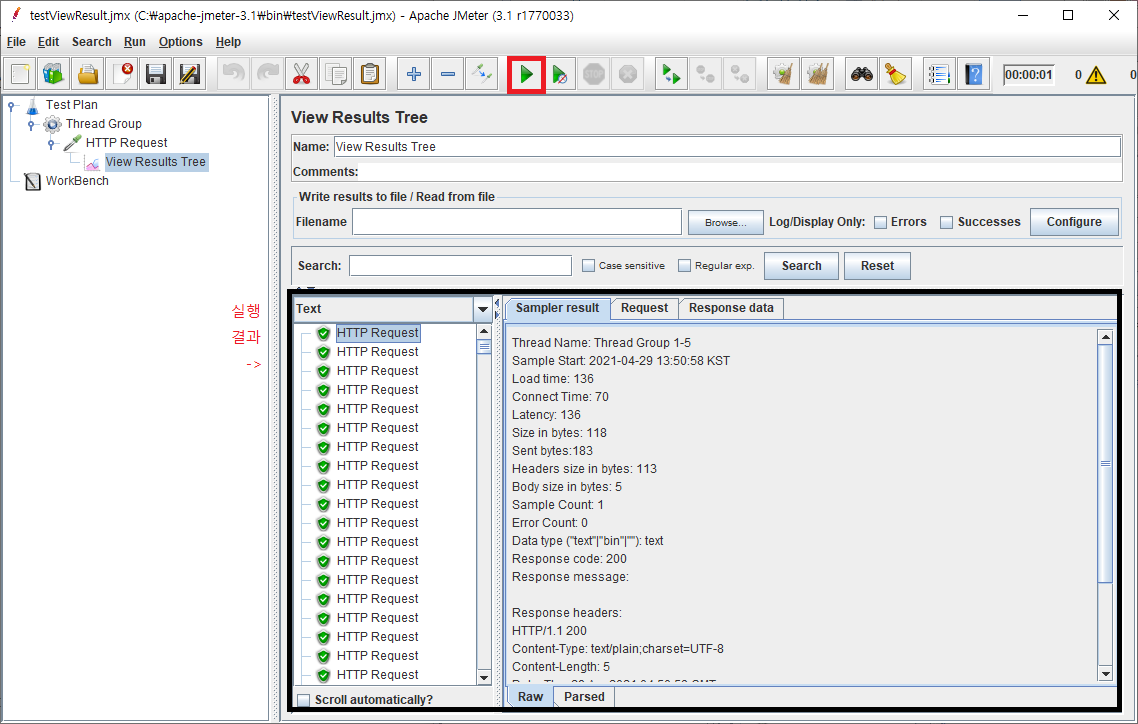Open Search with the binoculars icon
Image resolution: width=1138 pixels, height=724 pixels.
click(861, 74)
